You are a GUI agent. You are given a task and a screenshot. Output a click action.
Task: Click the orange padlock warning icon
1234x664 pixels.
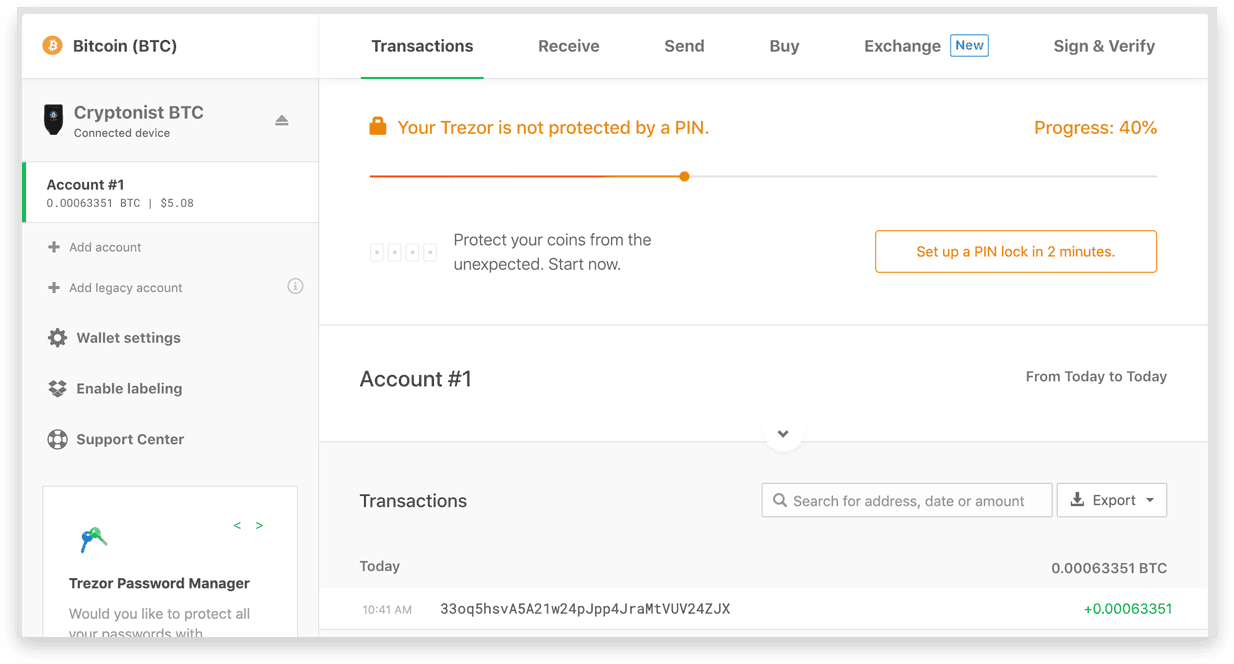pos(377,126)
